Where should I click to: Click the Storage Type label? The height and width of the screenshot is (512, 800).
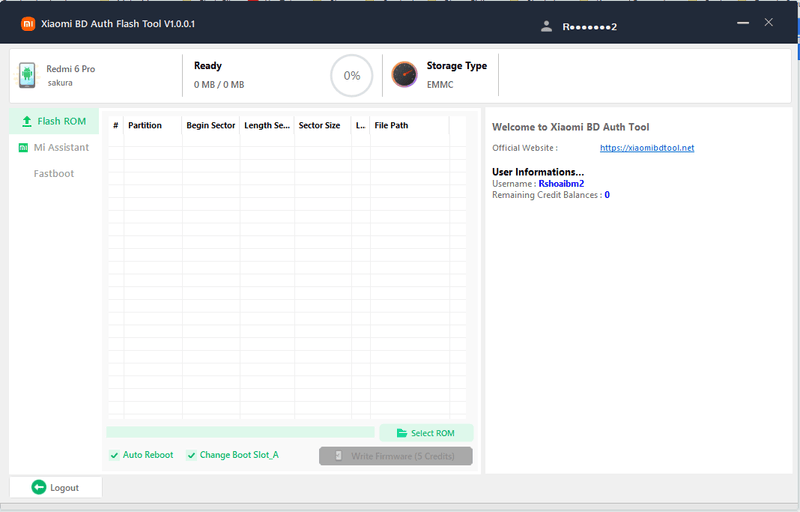[x=457, y=66]
